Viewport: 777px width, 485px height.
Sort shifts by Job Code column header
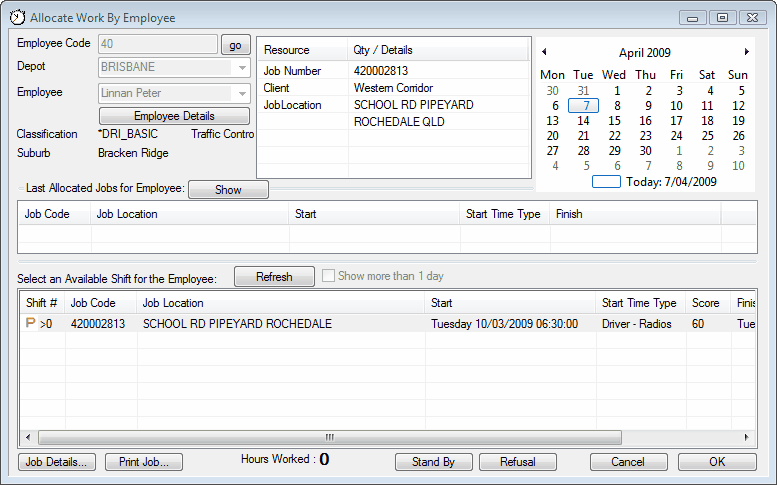click(93, 303)
